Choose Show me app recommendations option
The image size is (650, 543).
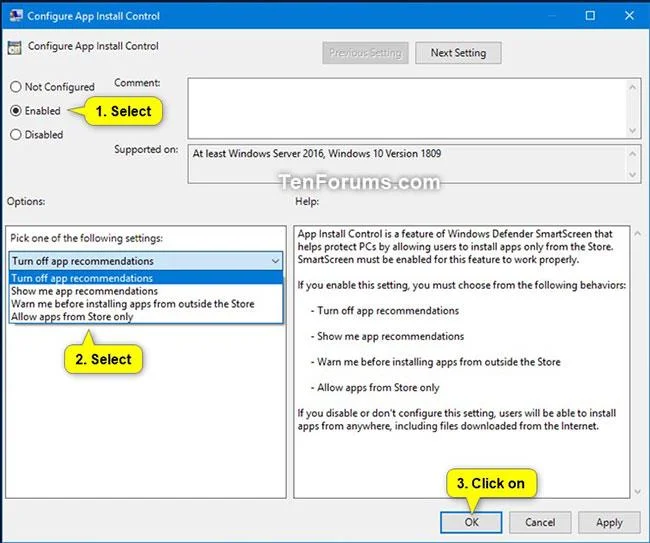(x=146, y=291)
